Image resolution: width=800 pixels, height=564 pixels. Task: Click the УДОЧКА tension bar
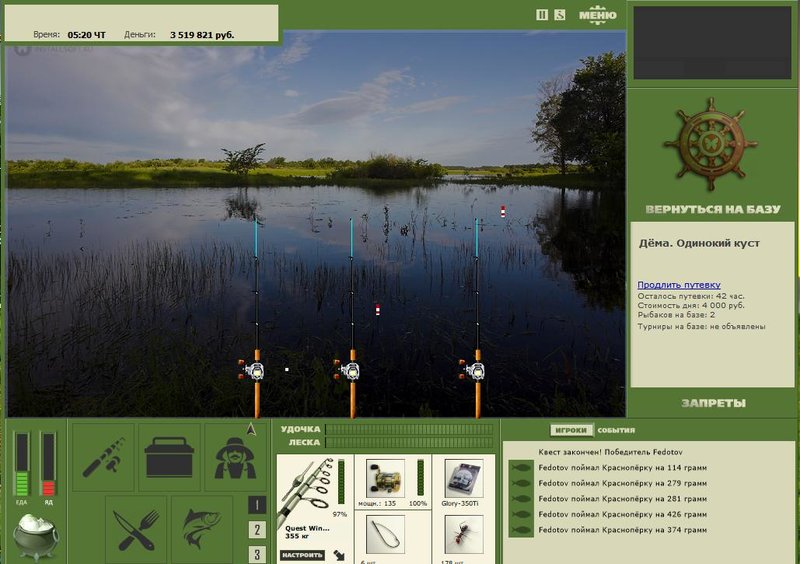click(x=410, y=429)
